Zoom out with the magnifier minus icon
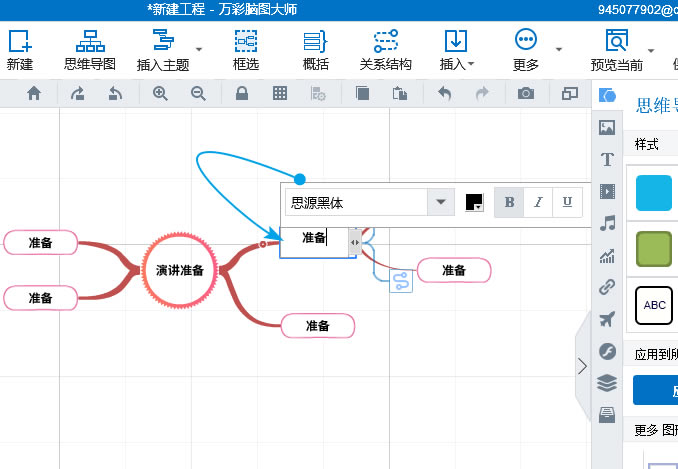678x469 pixels. [x=198, y=93]
